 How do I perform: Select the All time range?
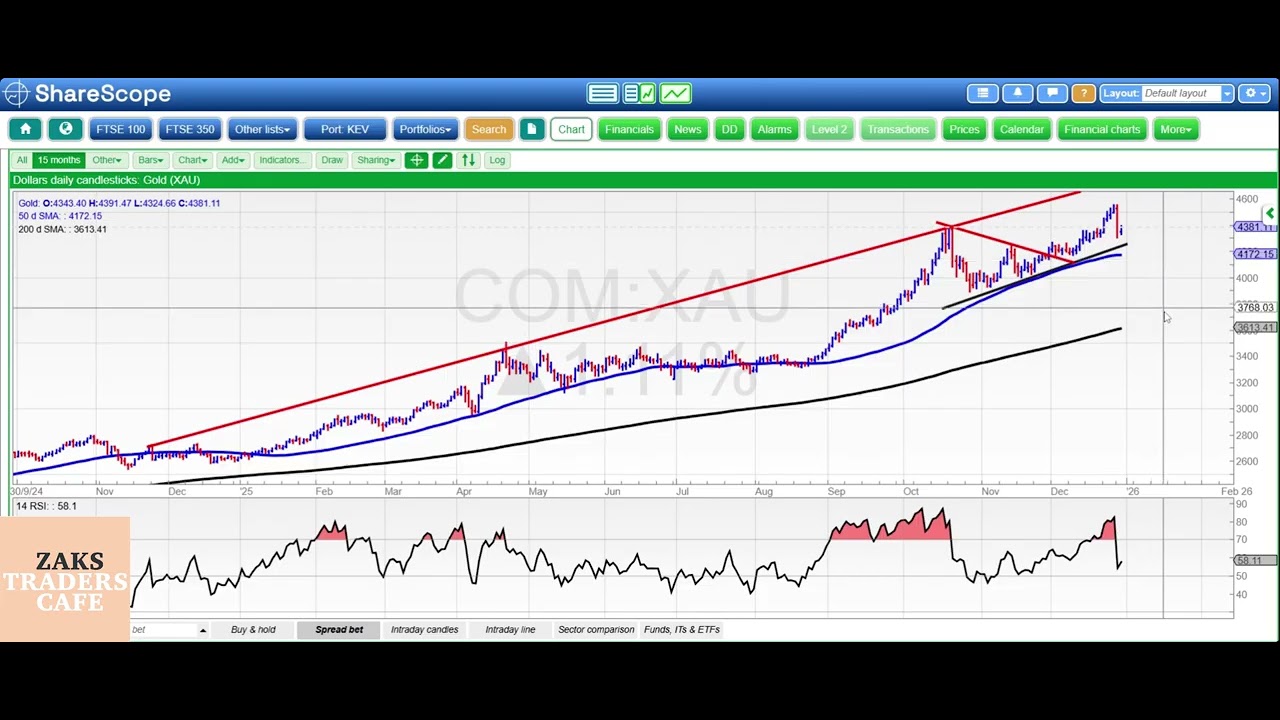click(22, 160)
